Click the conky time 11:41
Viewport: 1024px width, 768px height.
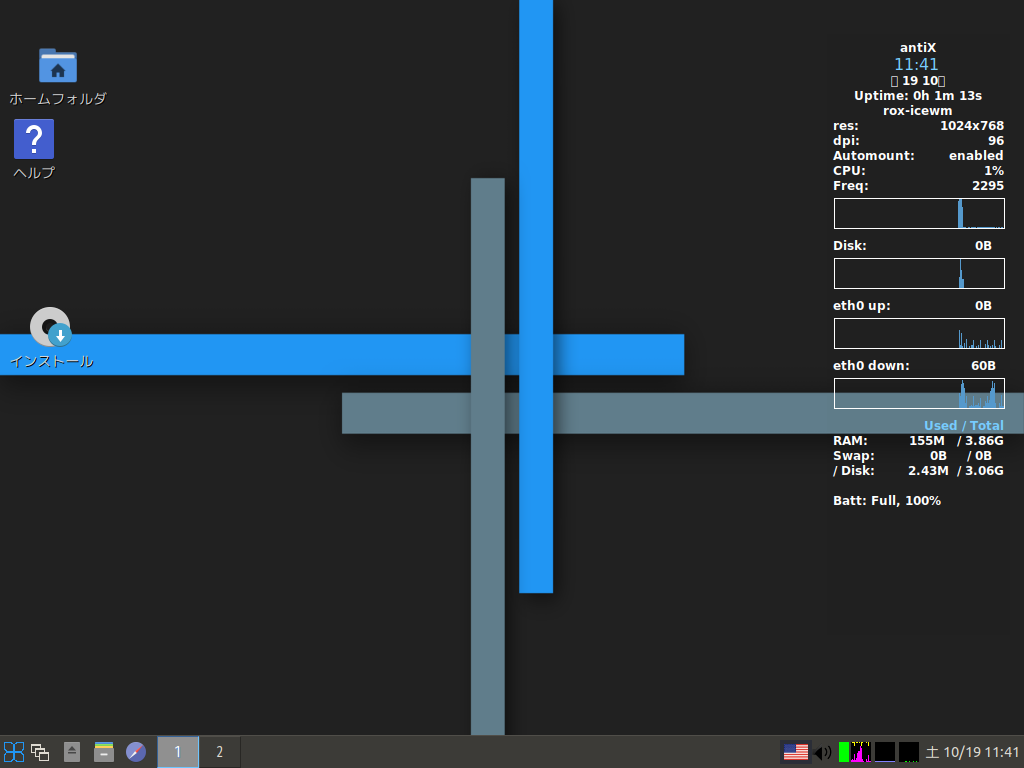[916, 64]
